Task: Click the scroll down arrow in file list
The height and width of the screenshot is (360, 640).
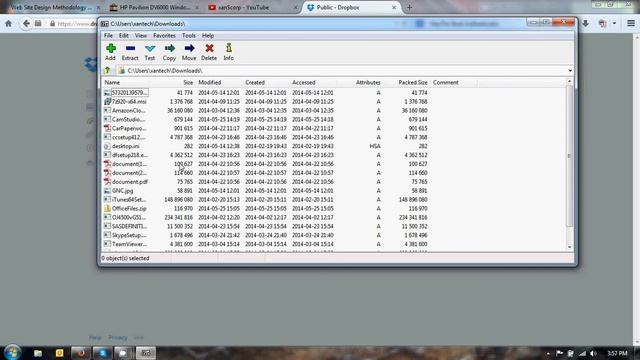Action: click(x=569, y=247)
